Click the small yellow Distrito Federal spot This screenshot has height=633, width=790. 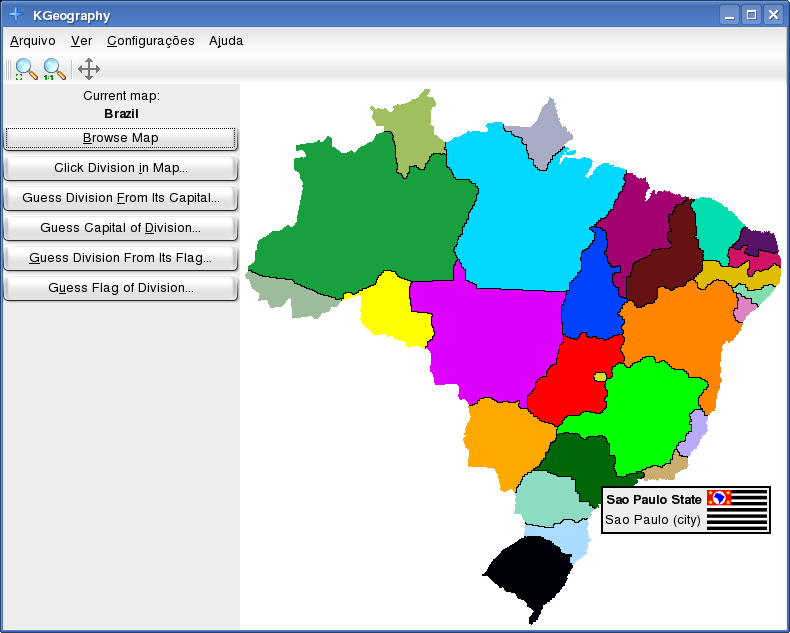(x=600, y=376)
